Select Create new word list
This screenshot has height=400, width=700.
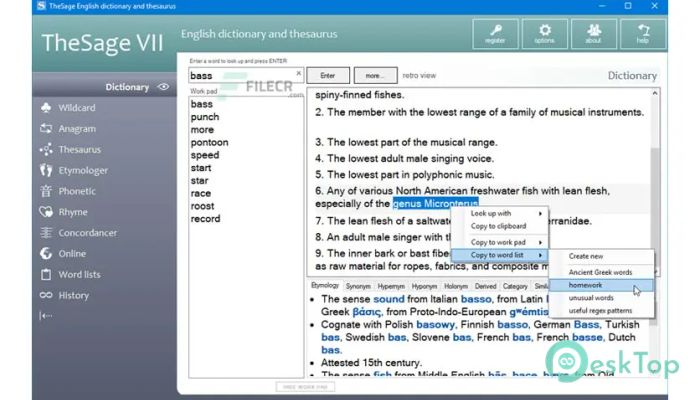[x=601, y=256]
